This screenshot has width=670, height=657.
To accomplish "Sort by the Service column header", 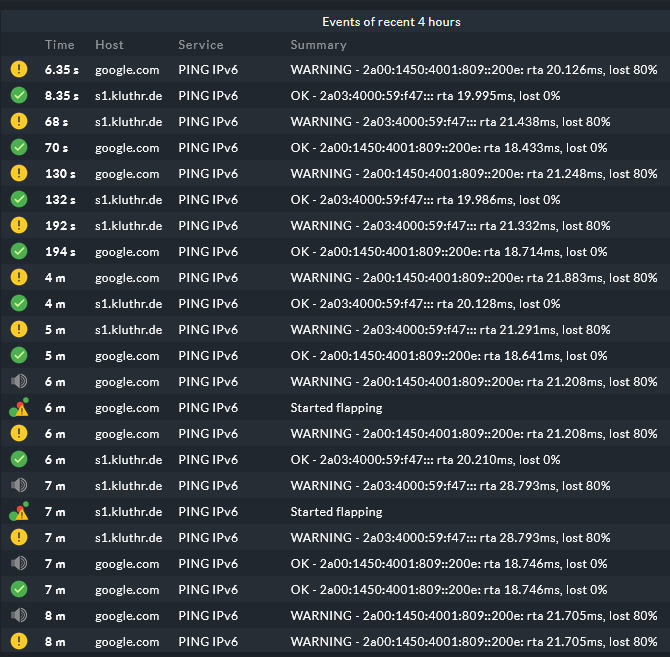I will point(200,44).
